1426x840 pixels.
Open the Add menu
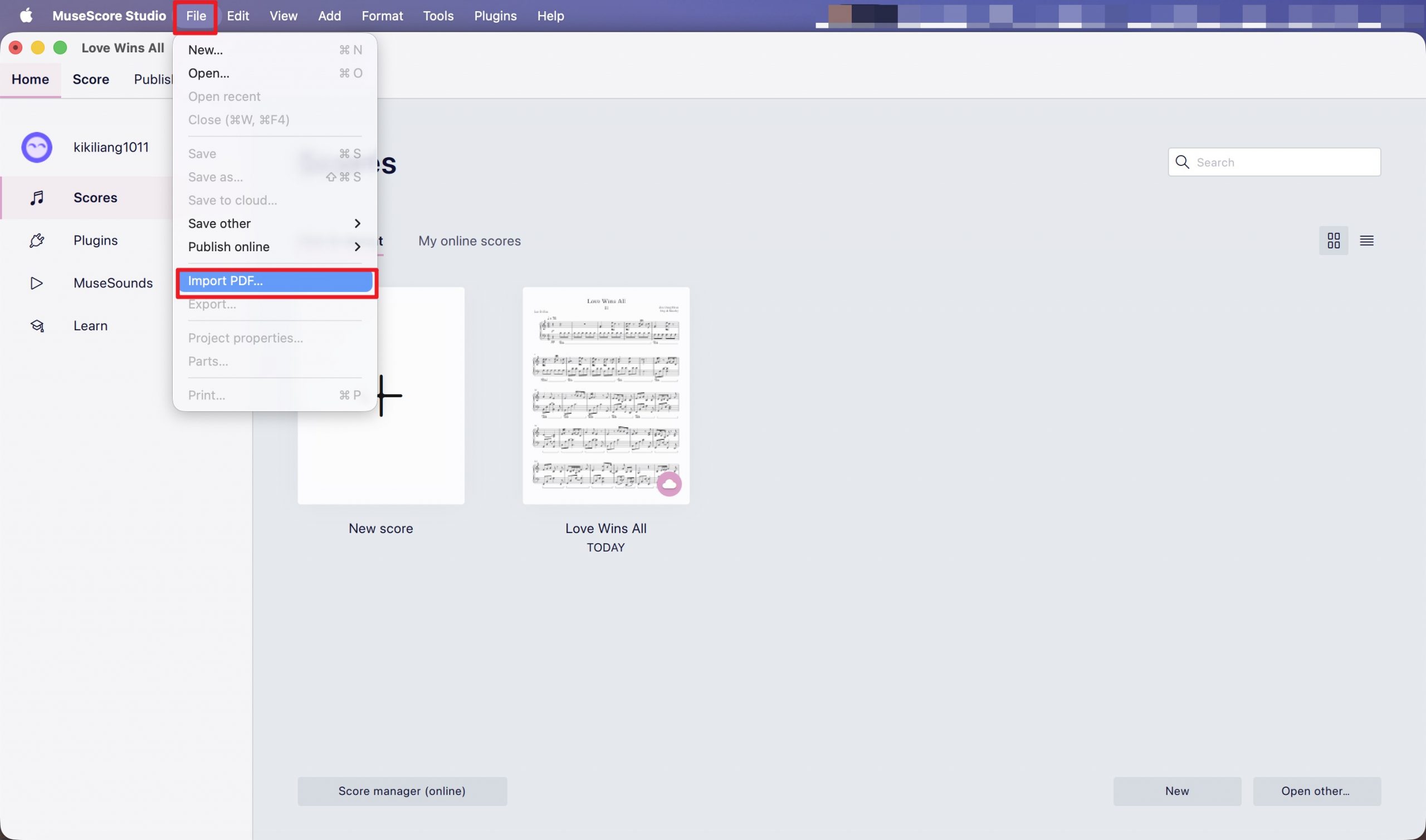(329, 15)
